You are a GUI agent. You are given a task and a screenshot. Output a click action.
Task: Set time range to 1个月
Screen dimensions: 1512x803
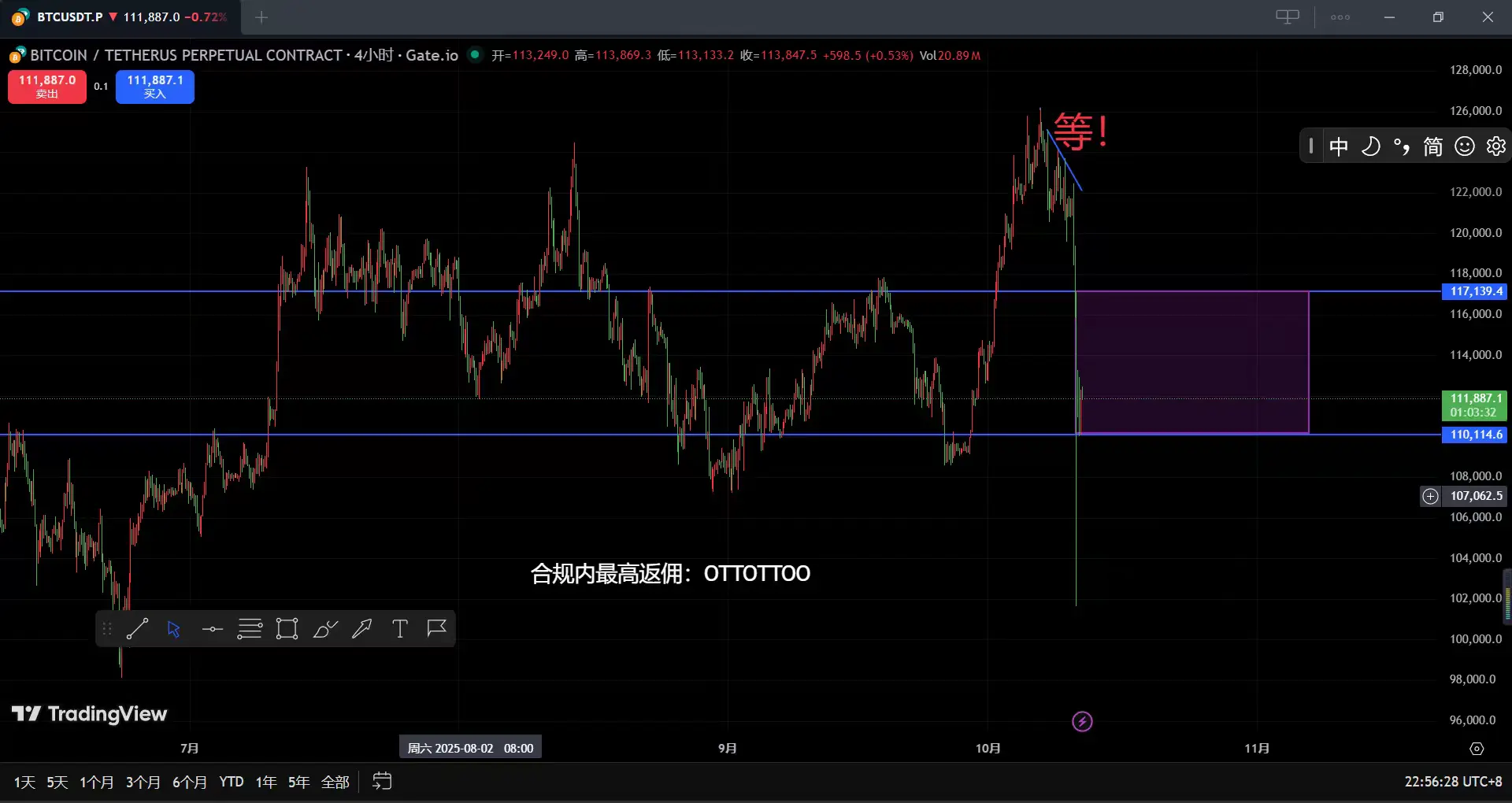97,782
